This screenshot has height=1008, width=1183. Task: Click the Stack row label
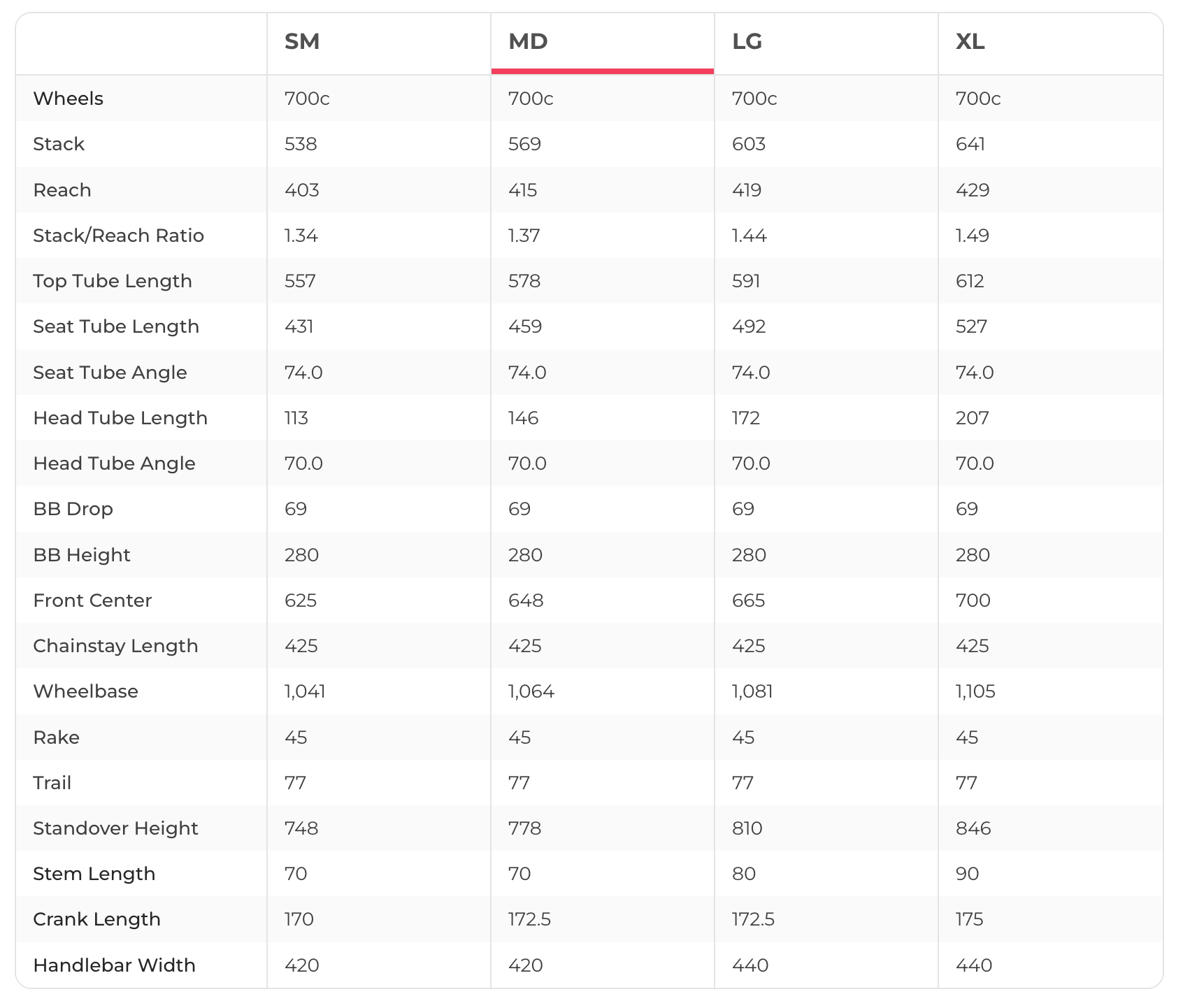59,144
